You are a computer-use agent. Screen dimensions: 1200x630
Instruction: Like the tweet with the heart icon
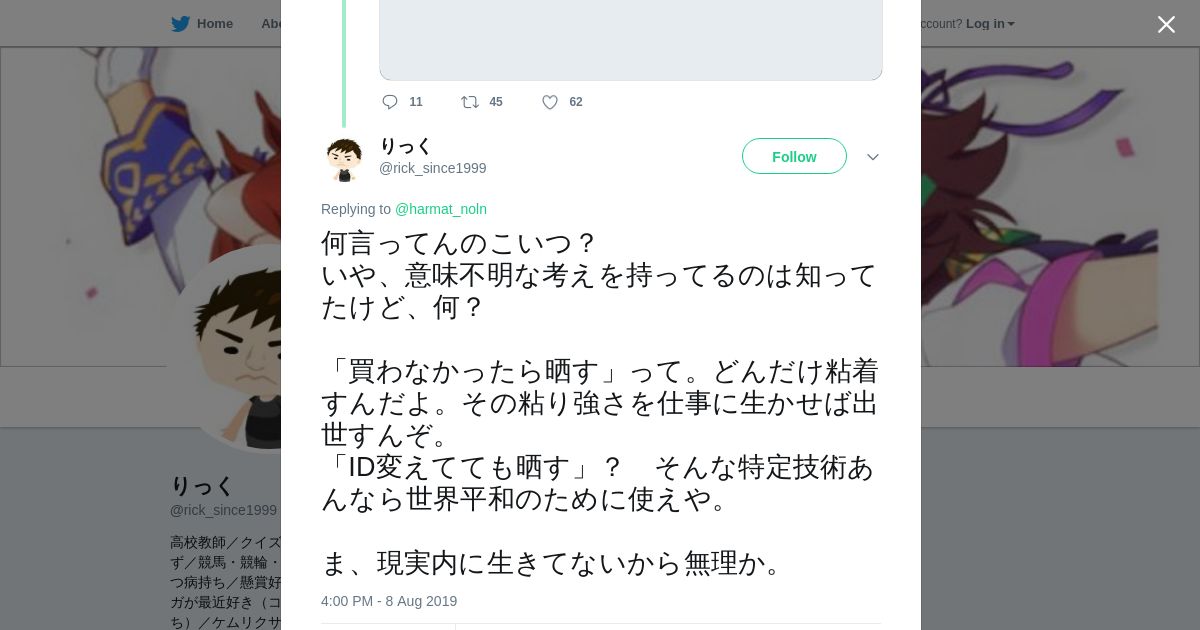click(x=550, y=102)
